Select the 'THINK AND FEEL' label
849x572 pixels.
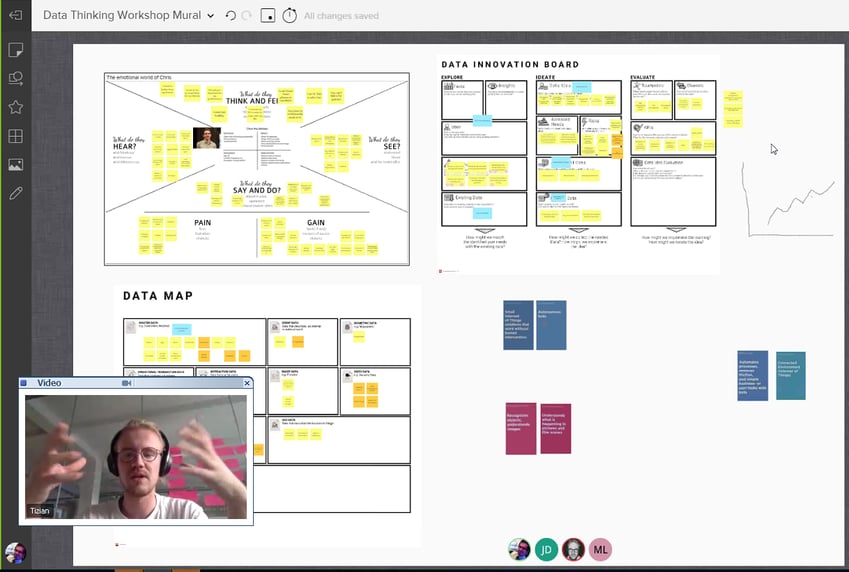pos(252,101)
